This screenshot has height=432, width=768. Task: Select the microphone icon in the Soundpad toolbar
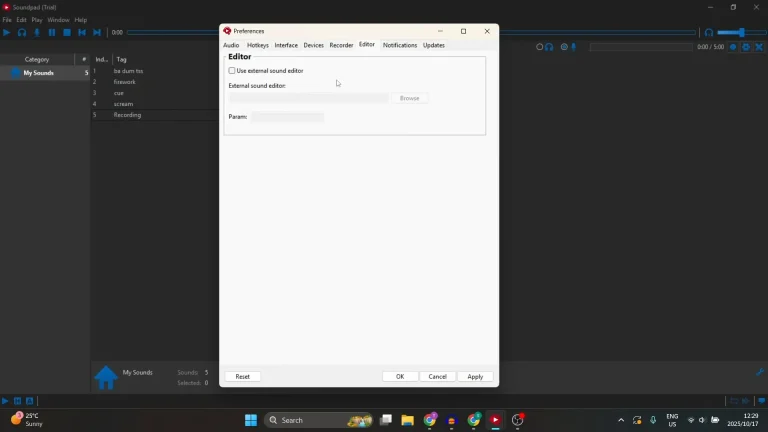pos(37,32)
